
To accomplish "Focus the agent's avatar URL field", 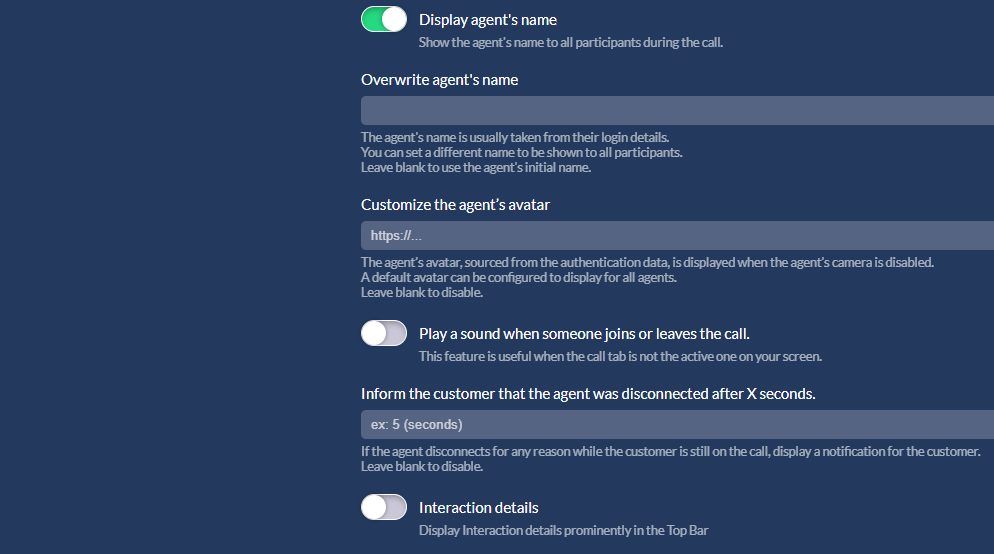I will pyautogui.click(x=677, y=235).
